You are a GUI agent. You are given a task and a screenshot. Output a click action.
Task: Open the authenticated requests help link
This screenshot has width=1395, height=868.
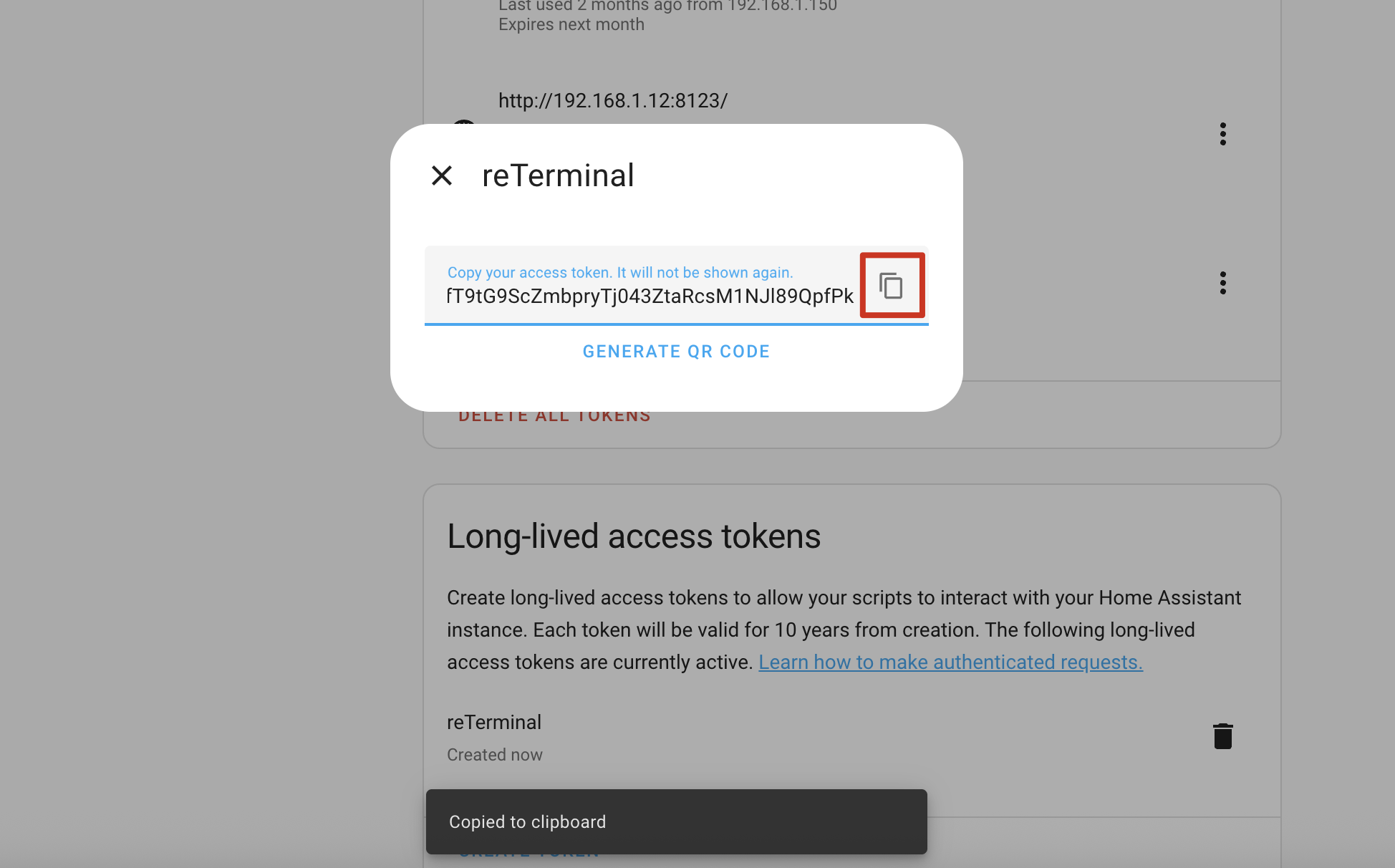coord(950,662)
